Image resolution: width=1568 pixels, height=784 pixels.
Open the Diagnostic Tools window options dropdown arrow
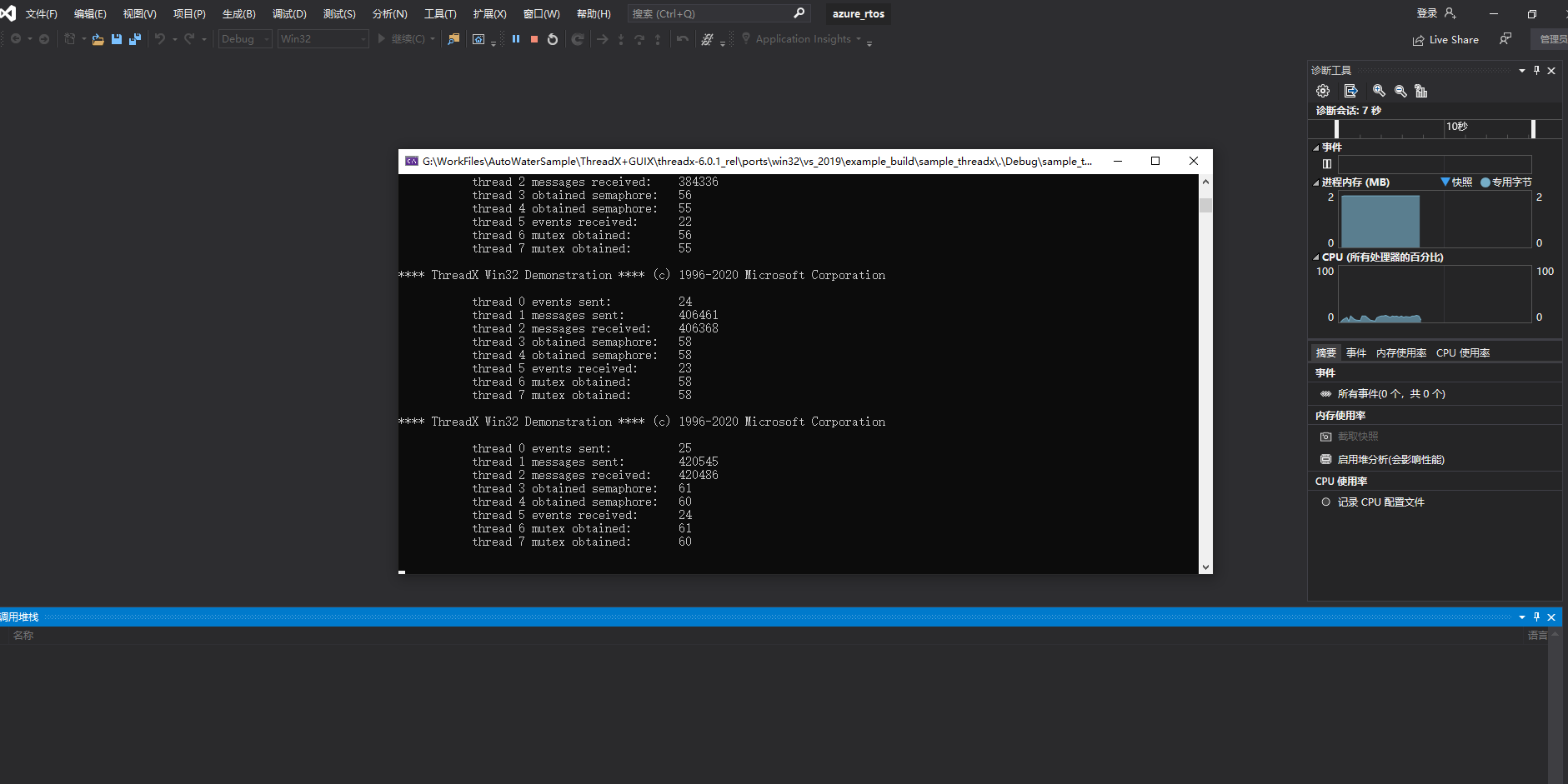coord(1522,71)
